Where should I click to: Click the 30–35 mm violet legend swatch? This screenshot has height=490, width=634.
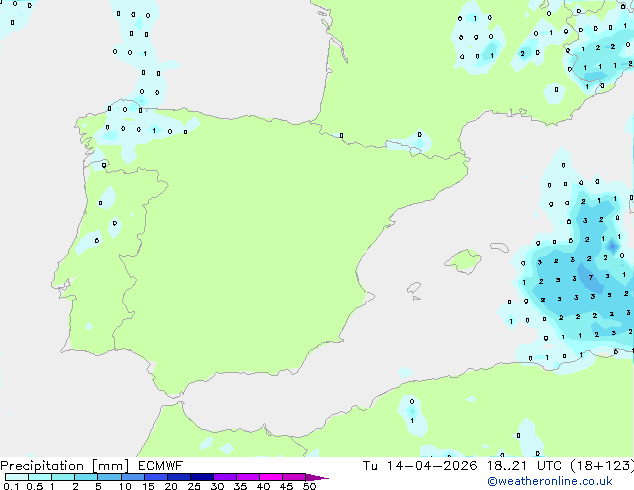[x=225, y=477]
